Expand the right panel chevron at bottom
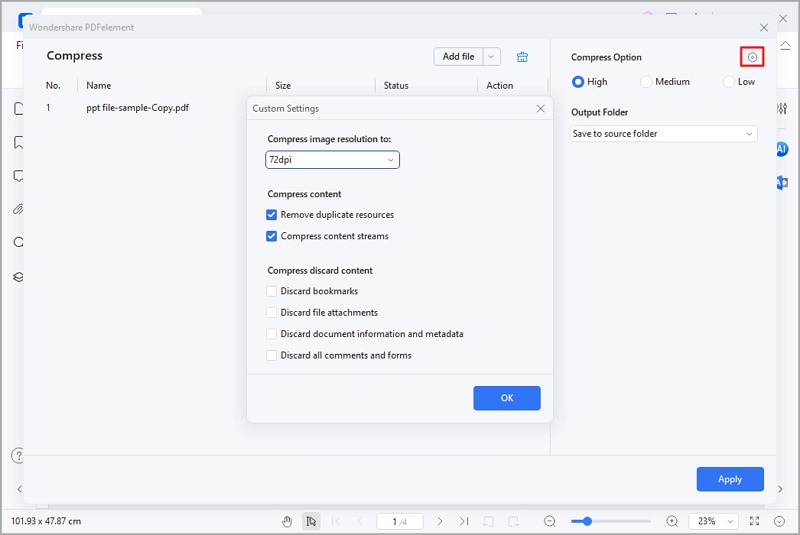This screenshot has width=800, height=535. tap(780, 489)
